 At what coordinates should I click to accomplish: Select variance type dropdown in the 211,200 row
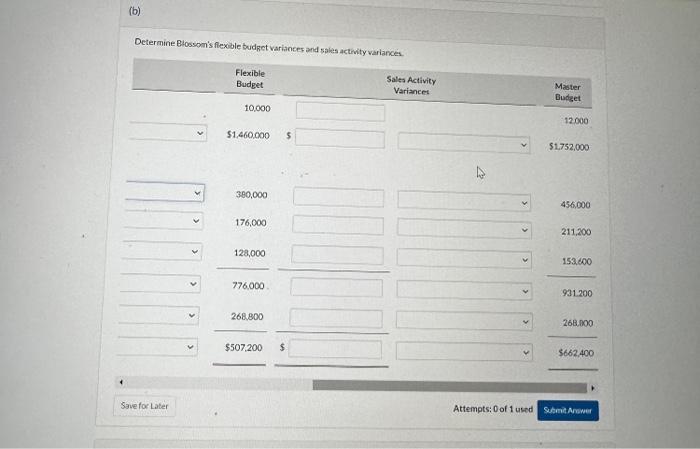coord(464,229)
